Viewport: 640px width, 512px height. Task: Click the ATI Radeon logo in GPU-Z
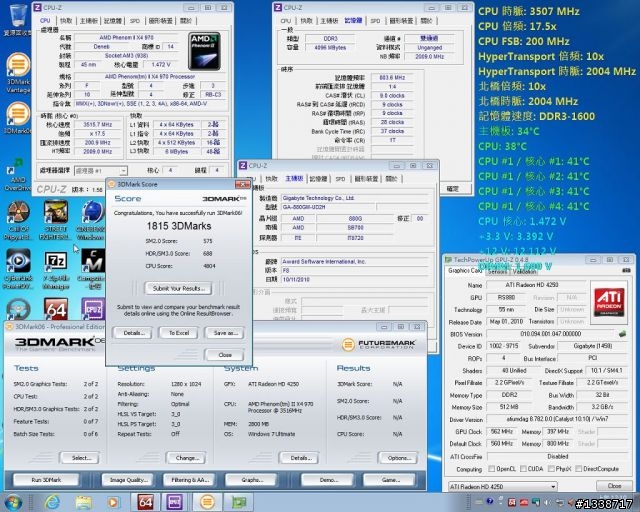click(609, 302)
